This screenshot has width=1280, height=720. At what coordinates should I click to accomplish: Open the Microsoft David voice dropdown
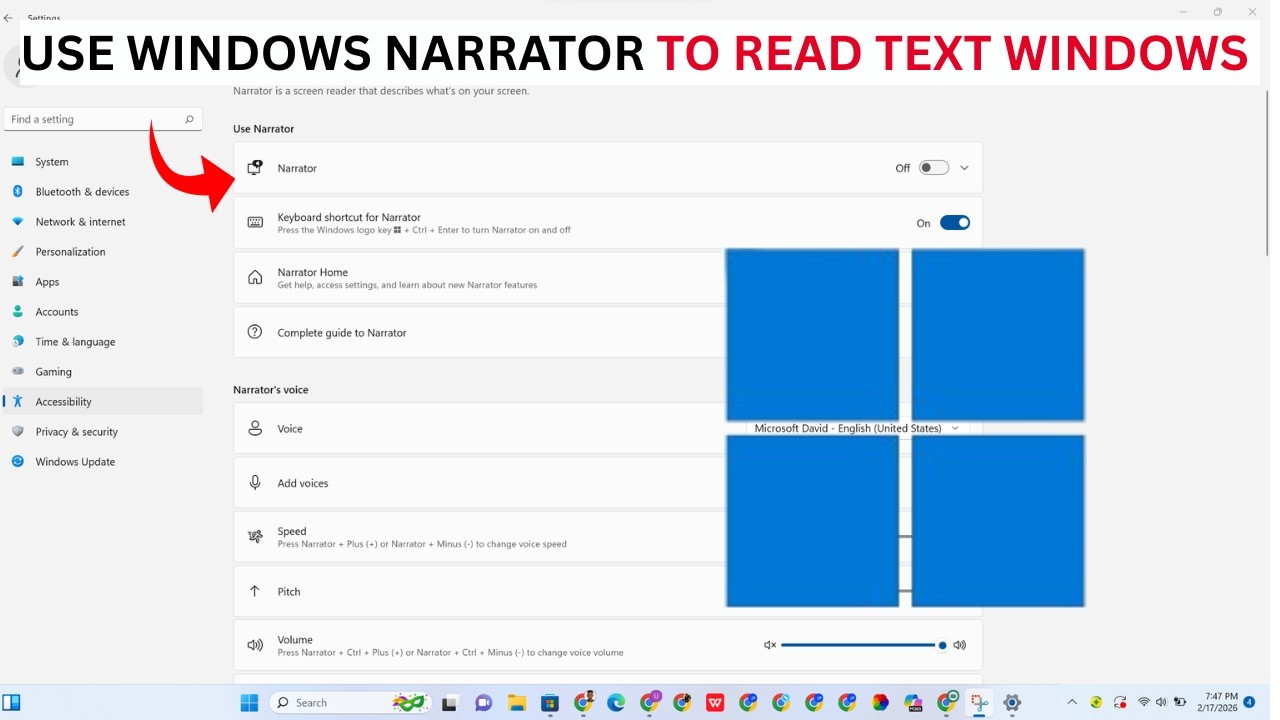click(x=857, y=428)
